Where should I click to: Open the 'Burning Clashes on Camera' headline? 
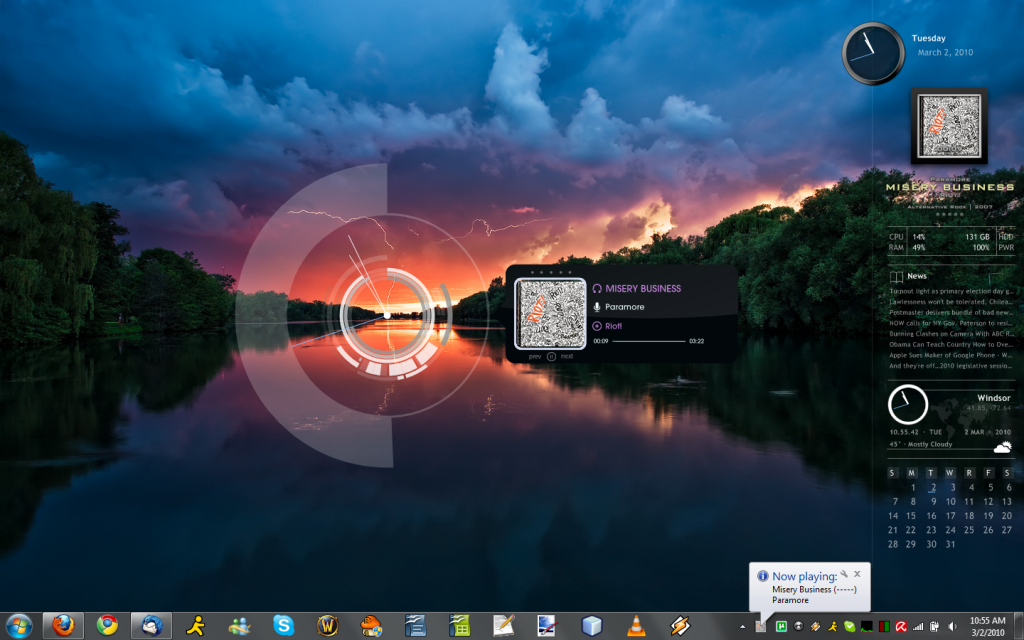click(952, 334)
